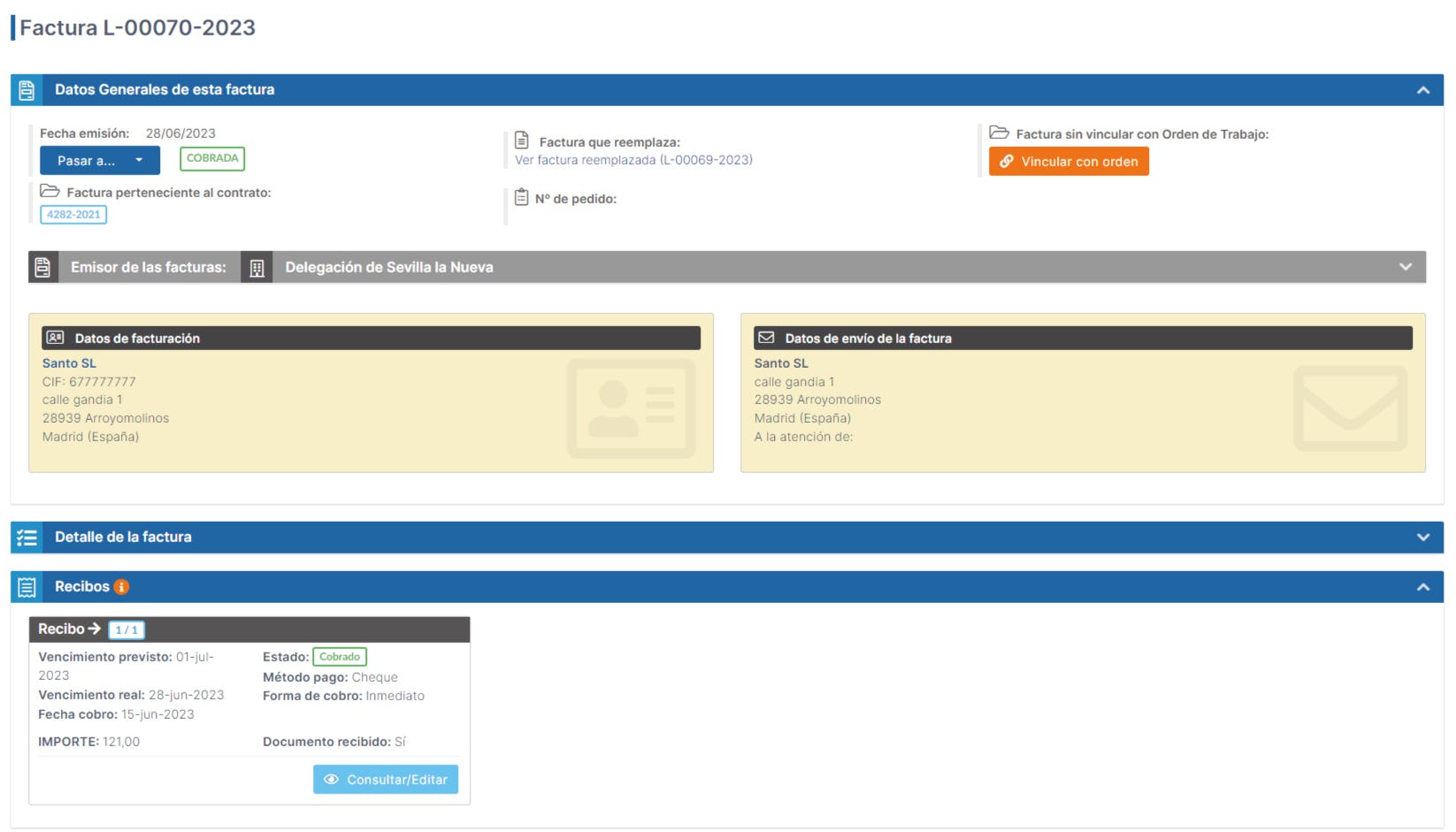The image size is (1456, 832).
Task: Click folder icon beside Factura perteneciente al contrato
Action: coord(50,192)
